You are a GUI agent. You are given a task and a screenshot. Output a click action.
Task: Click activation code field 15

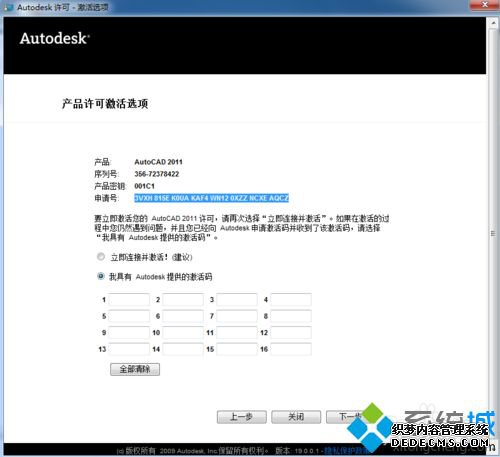(x=237, y=349)
